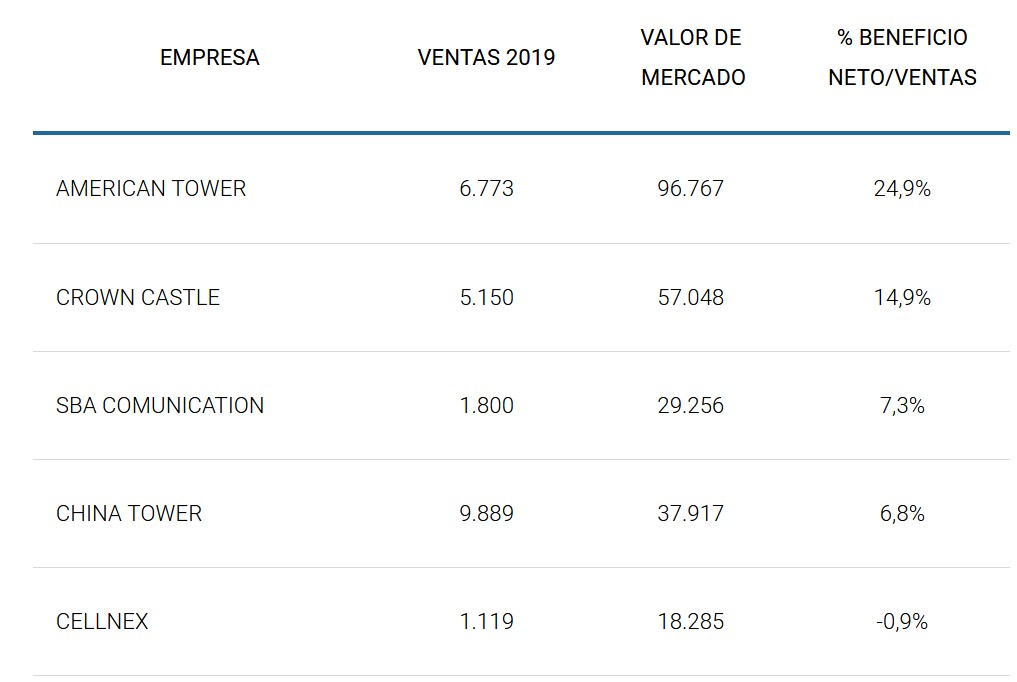Click the % BENEFICIO NETO/VENTAS header
The height and width of the screenshot is (682, 1017).
click(902, 58)
